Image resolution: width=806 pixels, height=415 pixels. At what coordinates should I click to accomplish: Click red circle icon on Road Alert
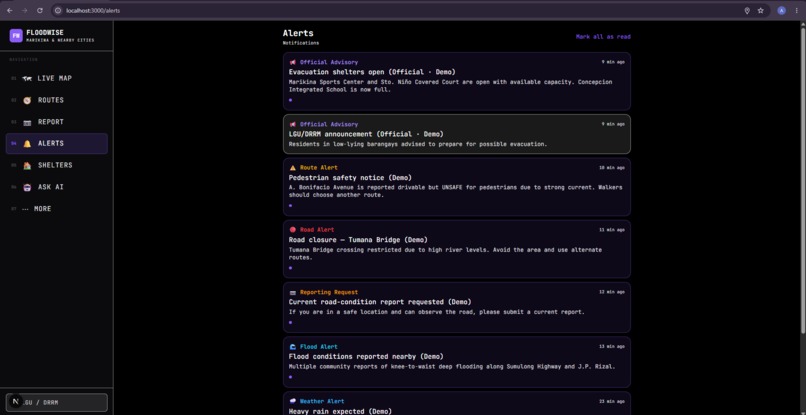pyautogui.click(x=292, y=230)
